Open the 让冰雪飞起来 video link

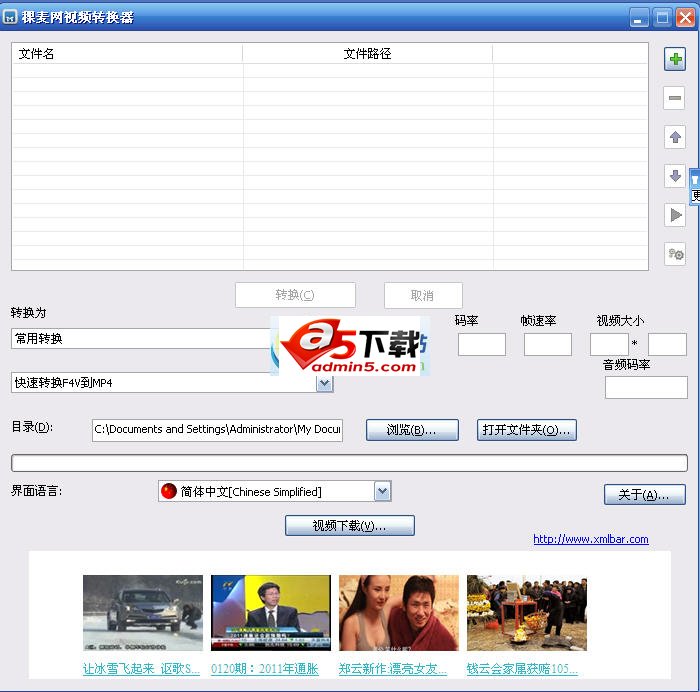(x=141, y=669)
